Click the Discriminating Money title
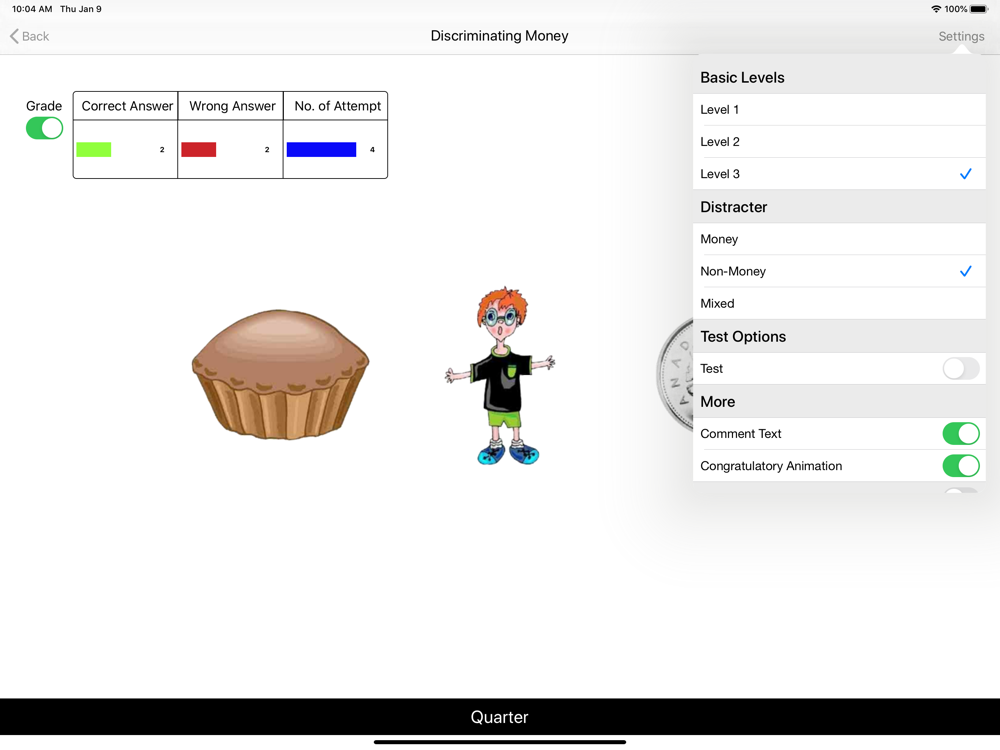Screen dimensions: 1000x750 point(499,36)
